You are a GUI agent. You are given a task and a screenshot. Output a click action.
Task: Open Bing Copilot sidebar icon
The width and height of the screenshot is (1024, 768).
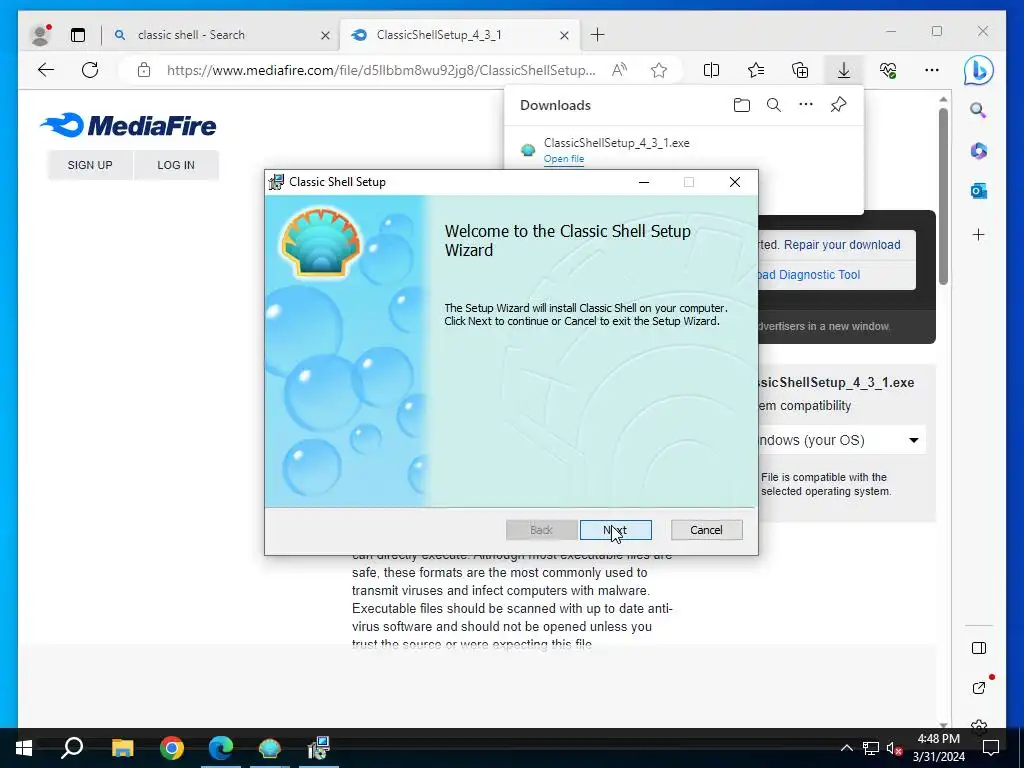978,71
